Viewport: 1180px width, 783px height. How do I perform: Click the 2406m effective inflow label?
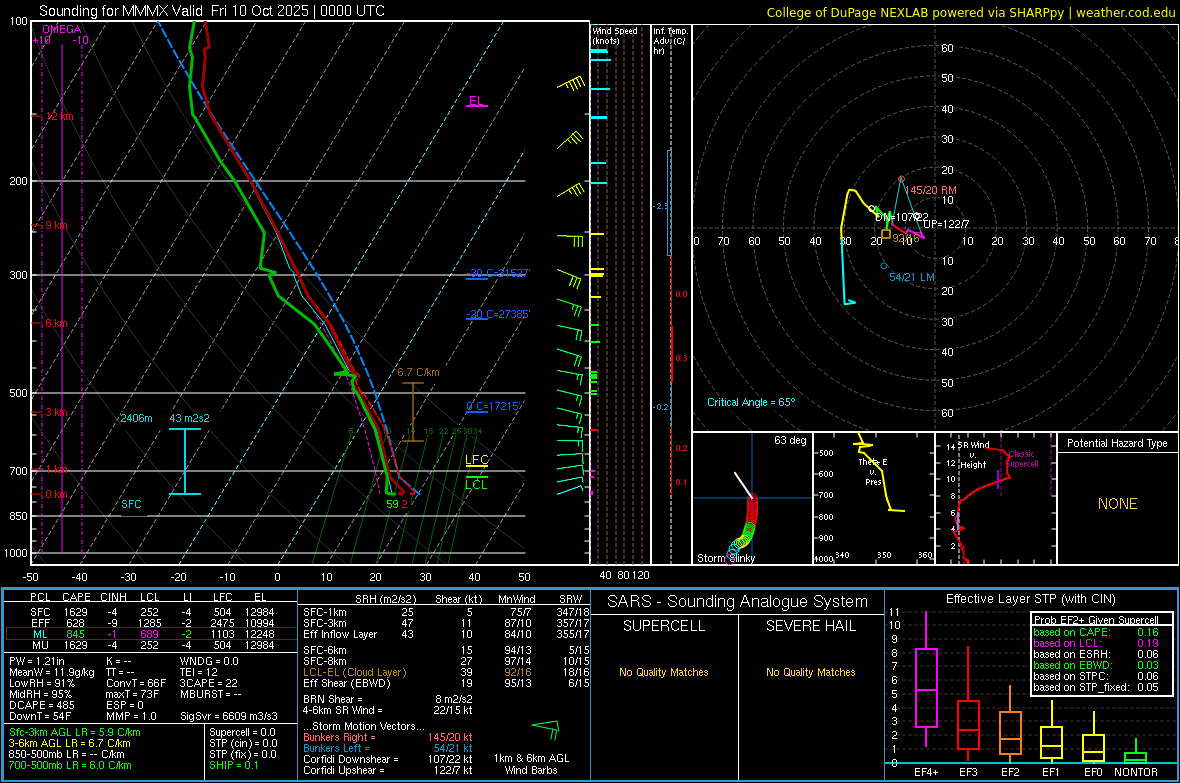click(x=136, y=418)
